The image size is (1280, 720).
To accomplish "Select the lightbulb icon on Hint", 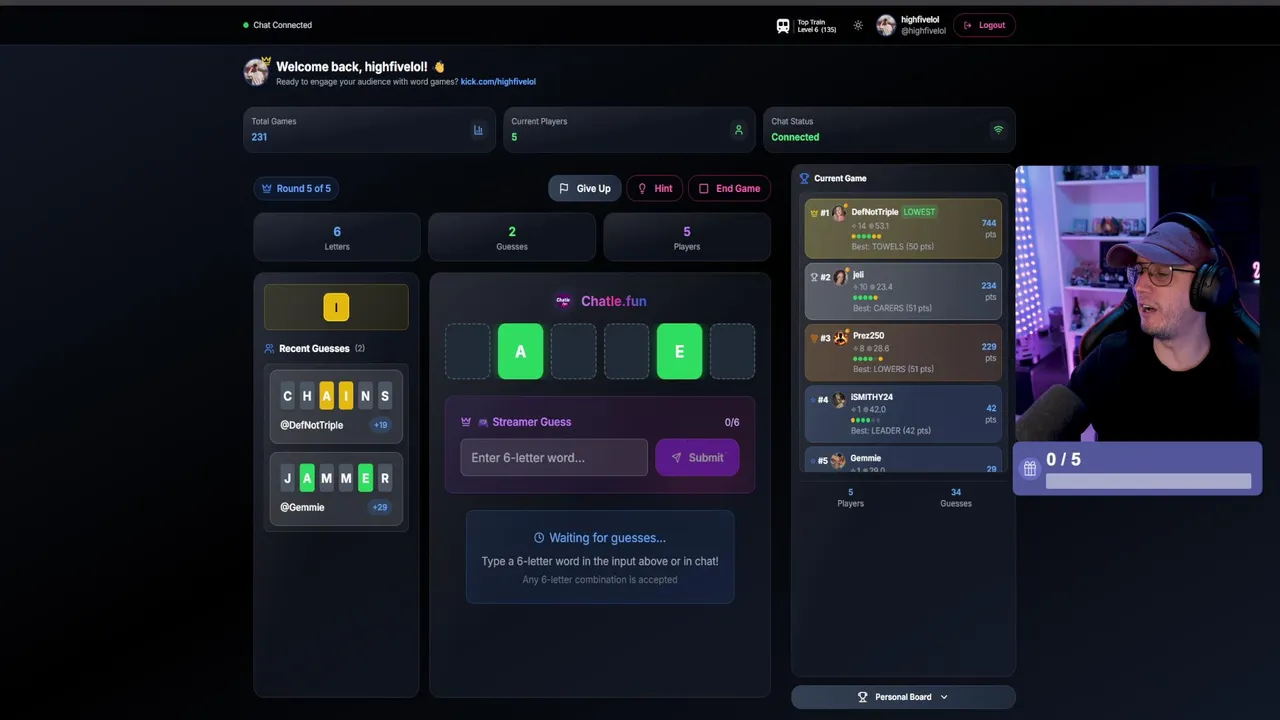I will coord(642,188).
